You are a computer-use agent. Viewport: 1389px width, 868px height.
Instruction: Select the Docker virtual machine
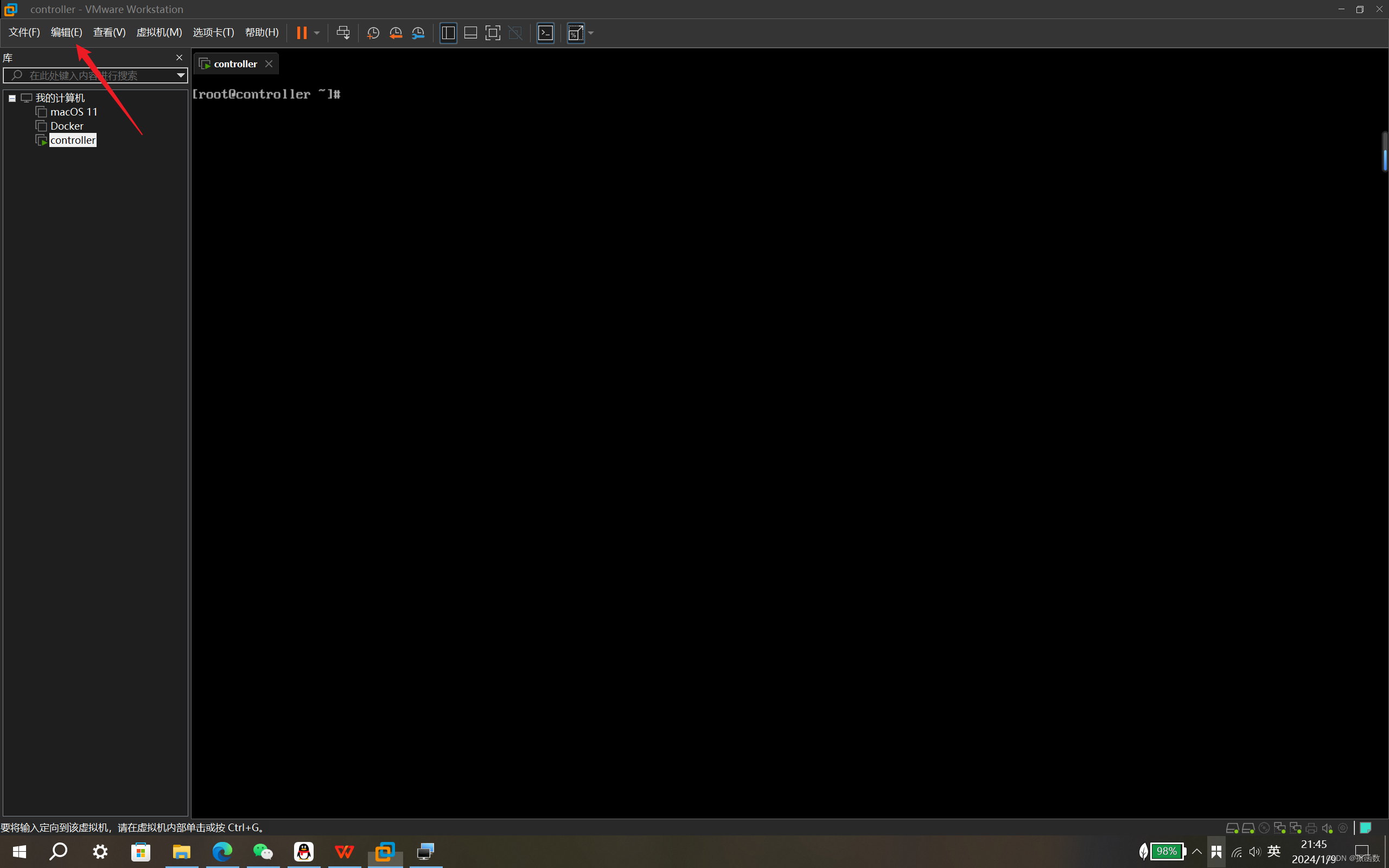tap(67, 126)
